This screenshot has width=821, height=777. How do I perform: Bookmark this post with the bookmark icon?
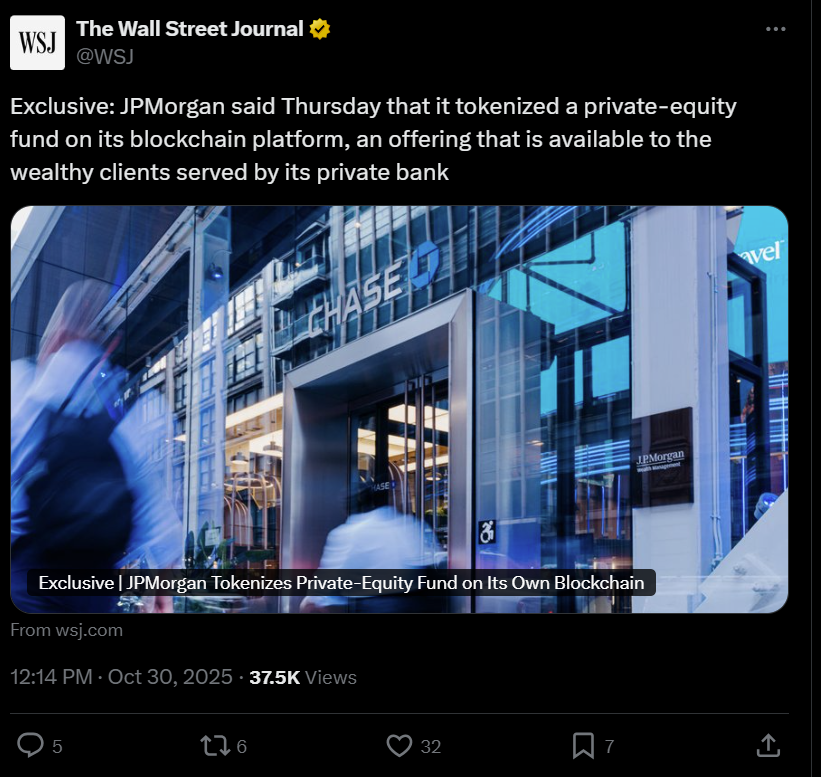coord(583,744)
